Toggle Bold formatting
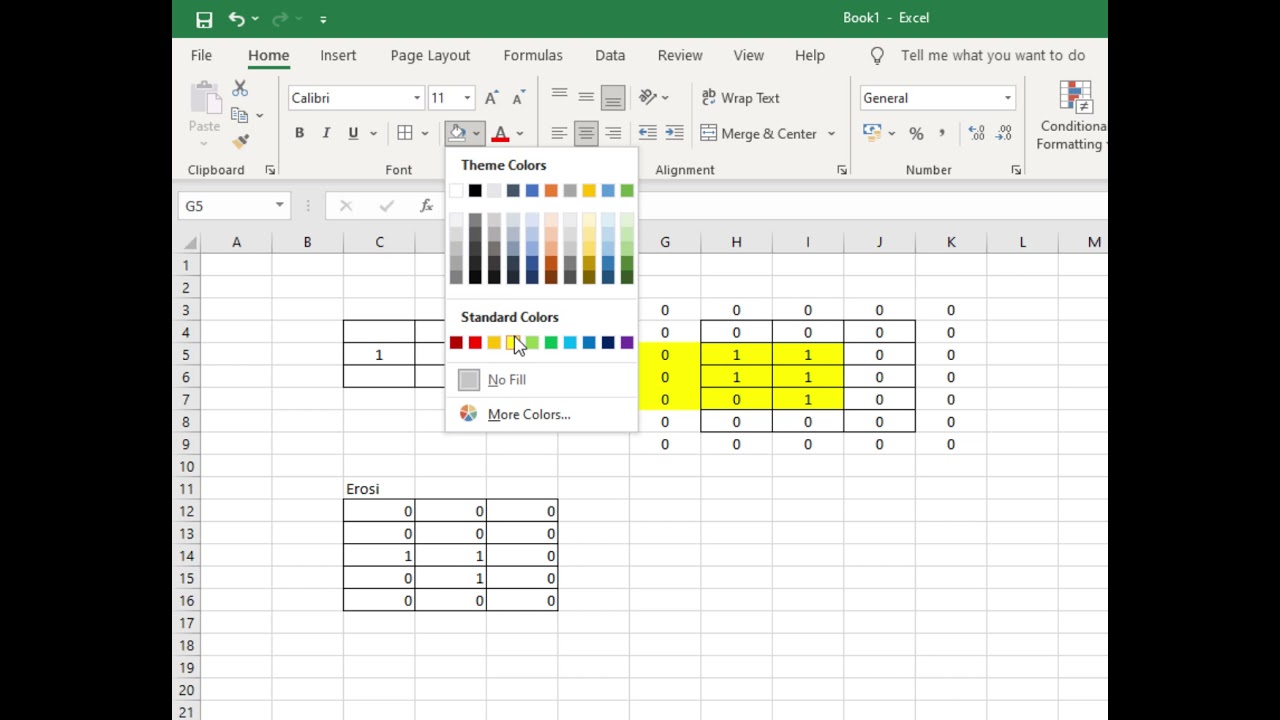 pyautogui.click(x=299, y=133)
